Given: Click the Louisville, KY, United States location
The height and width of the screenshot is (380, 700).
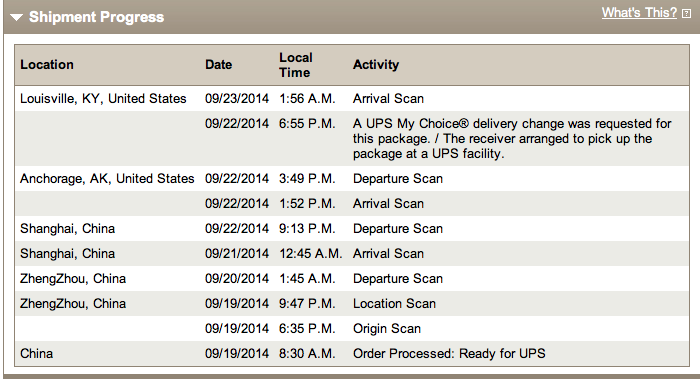Looking at the screenshot, I should tap(103, 99).
